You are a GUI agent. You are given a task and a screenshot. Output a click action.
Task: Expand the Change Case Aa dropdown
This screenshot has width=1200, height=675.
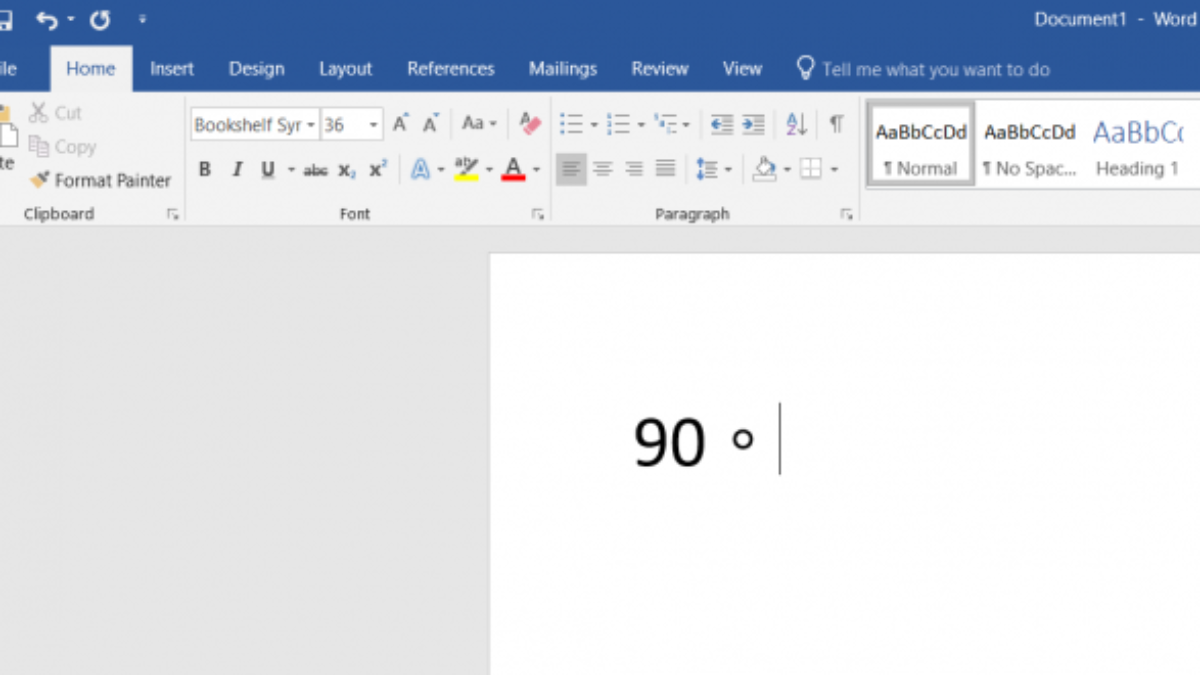(479, 124)
